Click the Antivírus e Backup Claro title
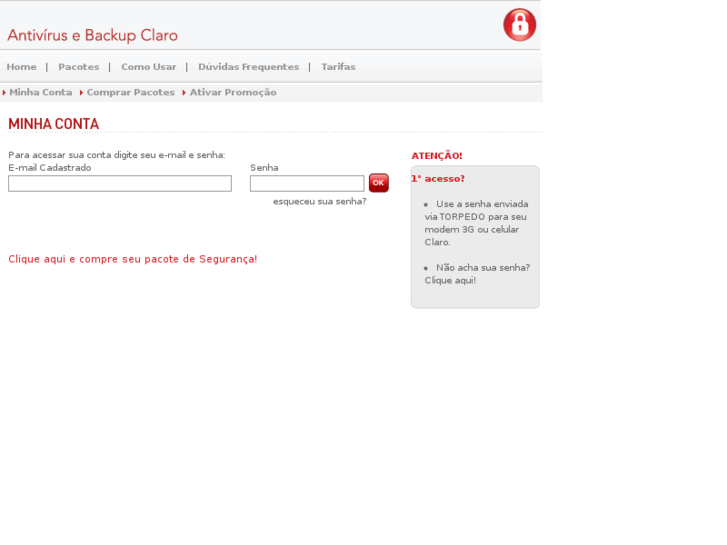 (x=92, y=36)
